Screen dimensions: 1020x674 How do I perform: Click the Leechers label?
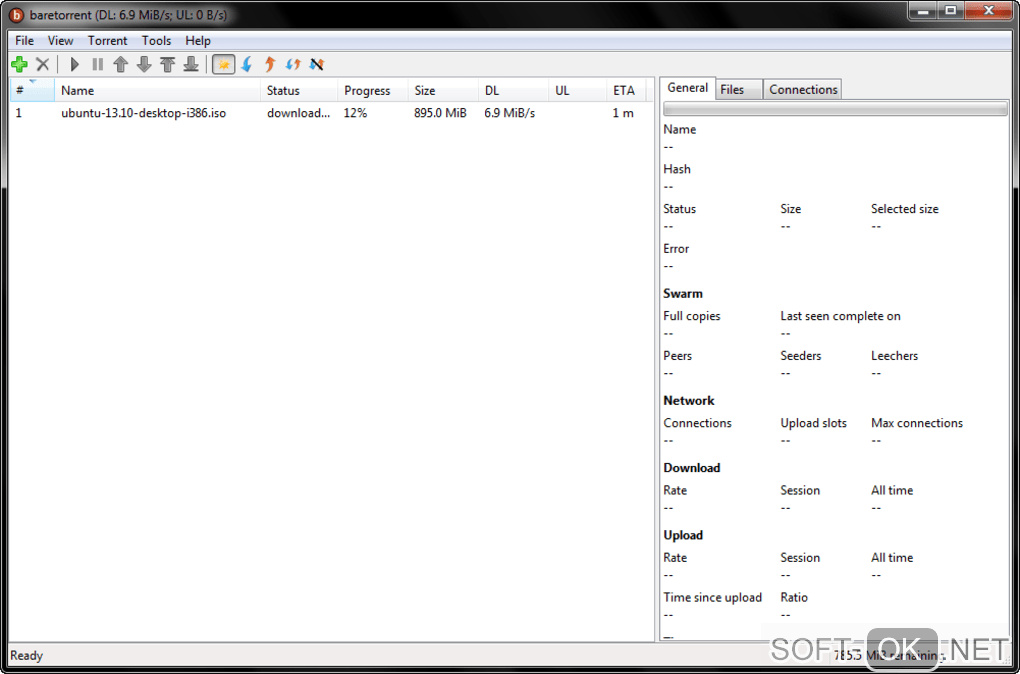894,356
